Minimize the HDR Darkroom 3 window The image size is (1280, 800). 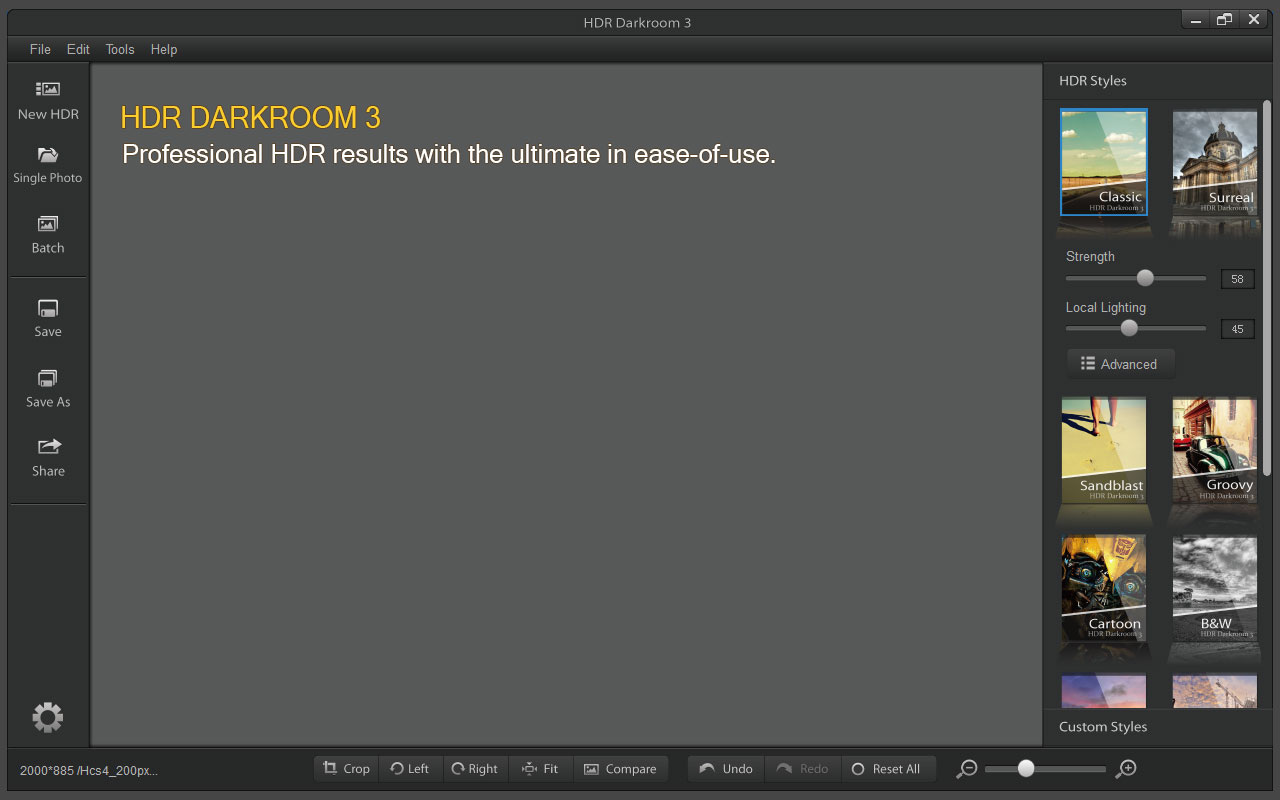1195,19
